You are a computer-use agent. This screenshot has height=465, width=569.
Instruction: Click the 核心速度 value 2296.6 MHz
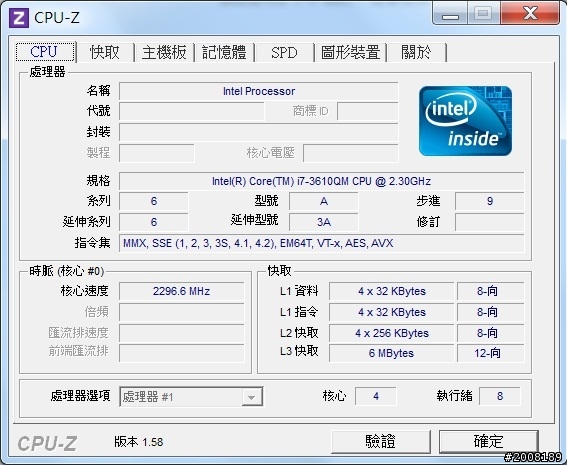click(x=181, y=291)
